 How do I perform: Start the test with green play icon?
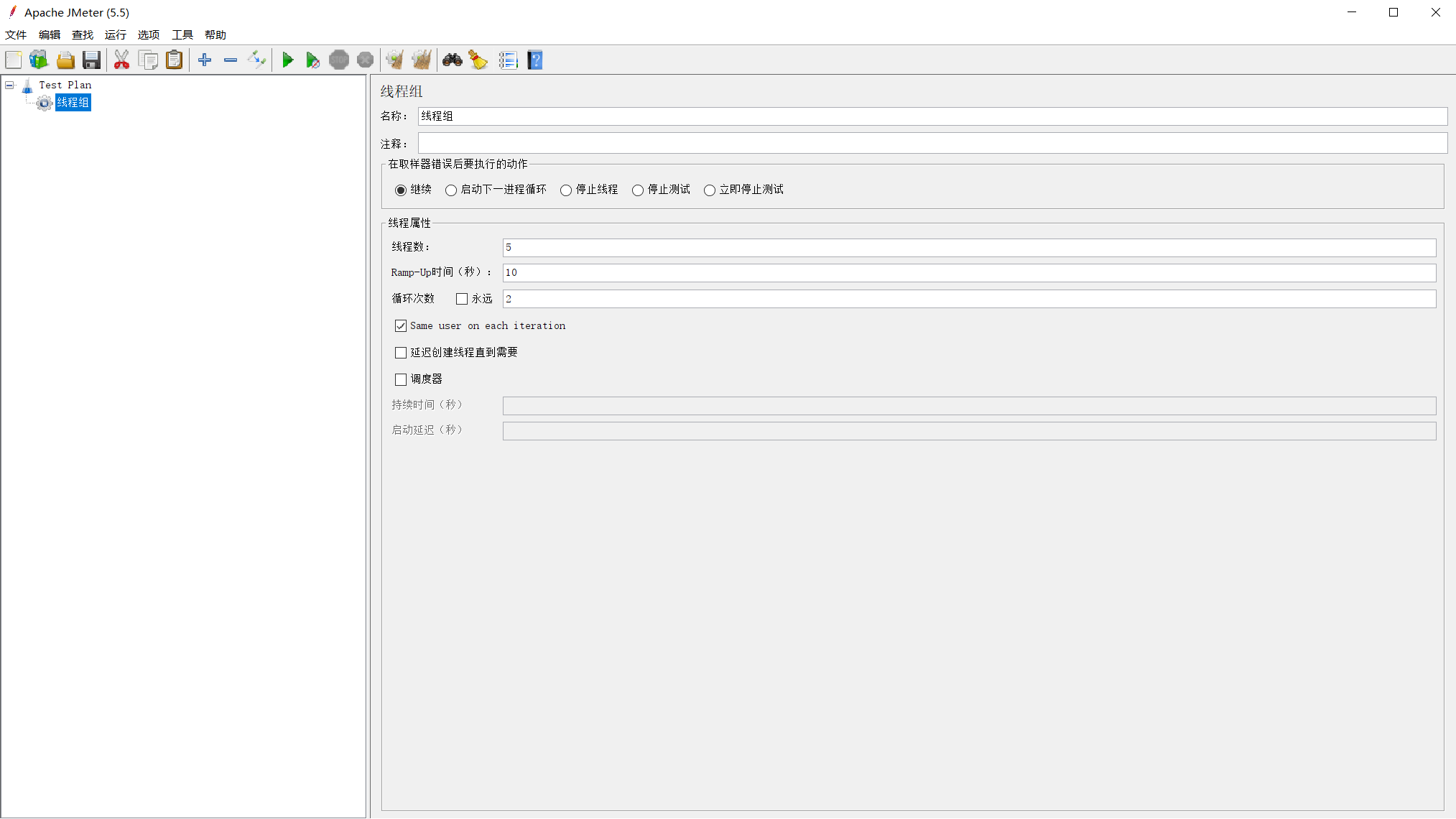pyautogui.click(x=287, y=60)
